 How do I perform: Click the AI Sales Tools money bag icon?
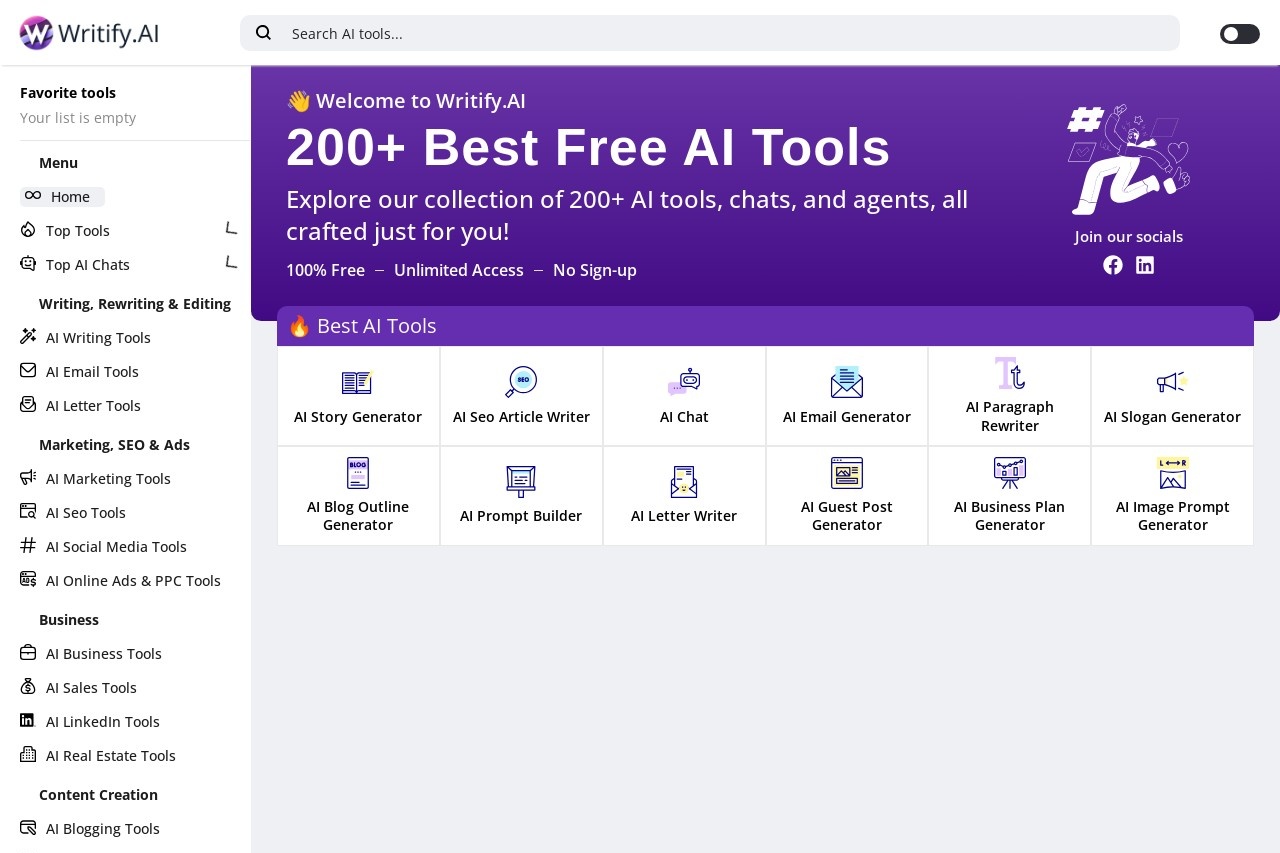tap(28, 687)
